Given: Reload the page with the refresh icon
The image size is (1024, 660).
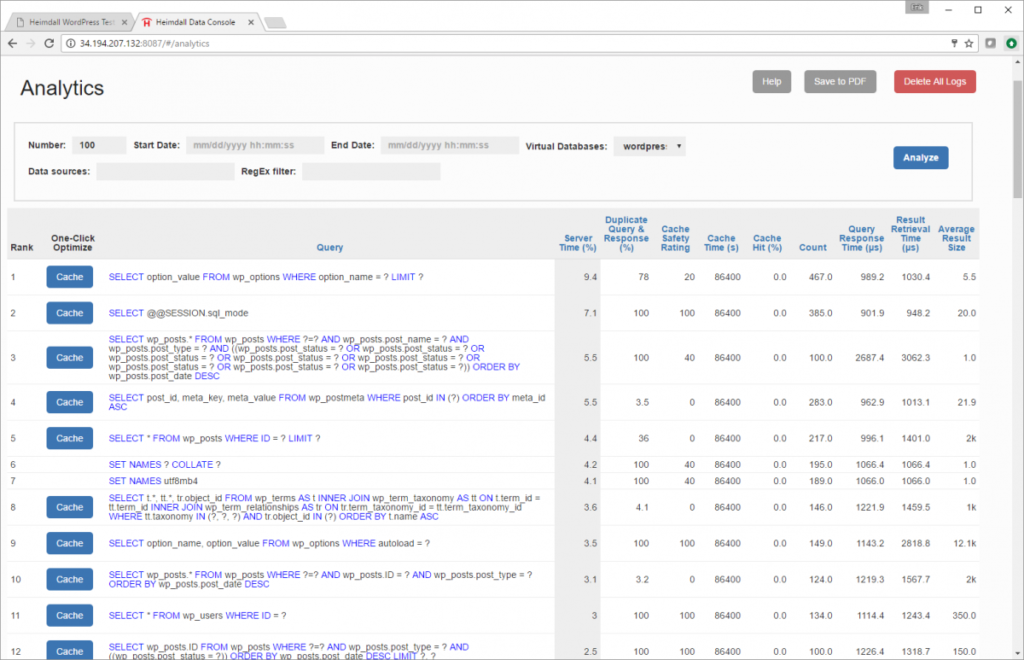Looking at the screenshot, I should click(x=49, y=43).
